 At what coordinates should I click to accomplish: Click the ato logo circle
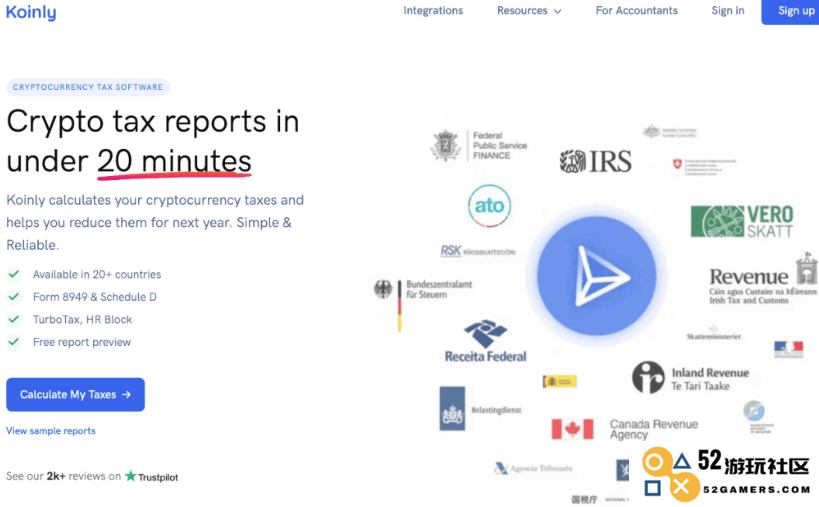(489, 206)
